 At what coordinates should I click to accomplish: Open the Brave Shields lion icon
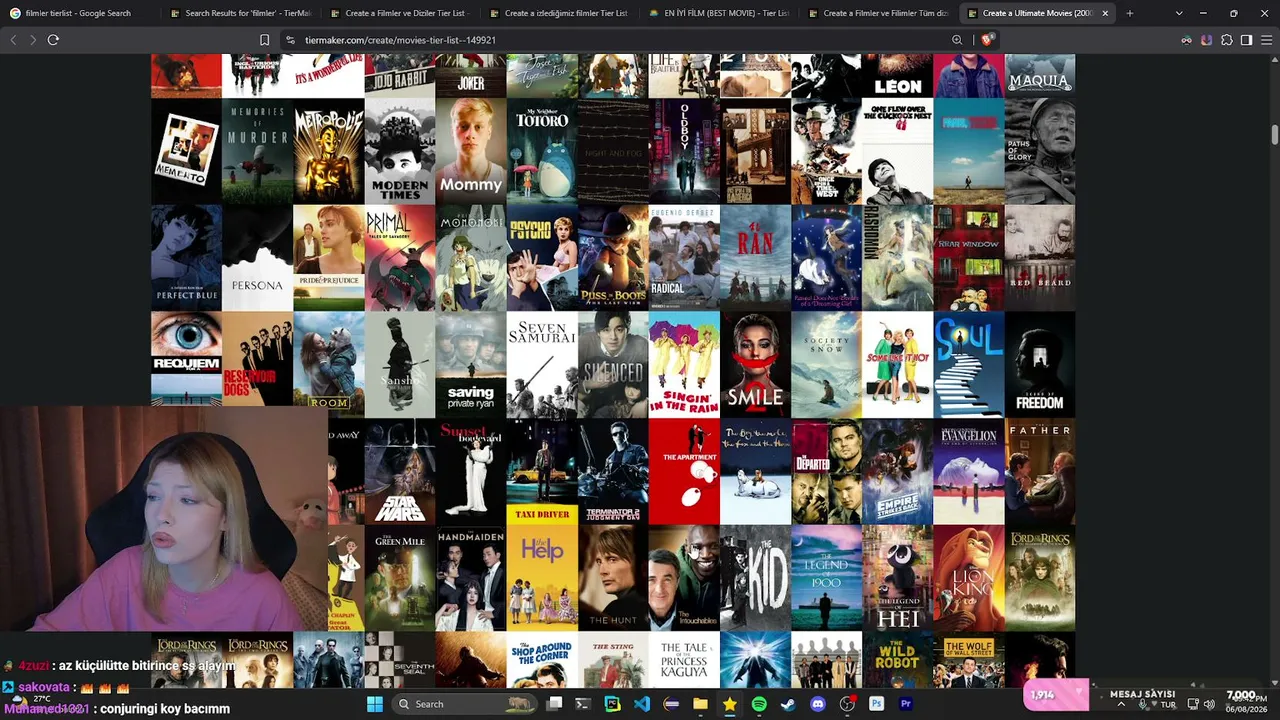click(x=986, y=40)
